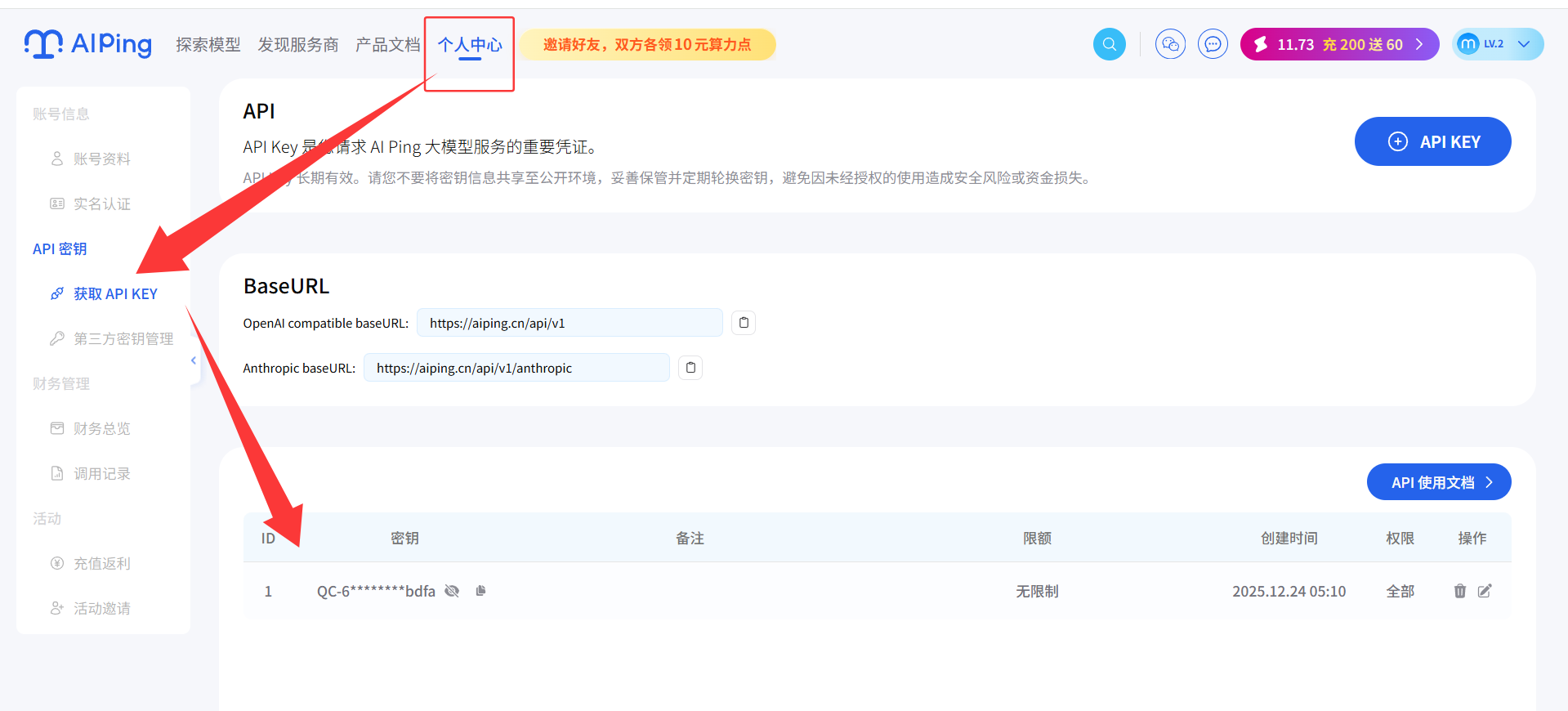1568x711 pixels.
Task: Click the 活动邀请 add-user icon
Action: [x=57, y=608]
